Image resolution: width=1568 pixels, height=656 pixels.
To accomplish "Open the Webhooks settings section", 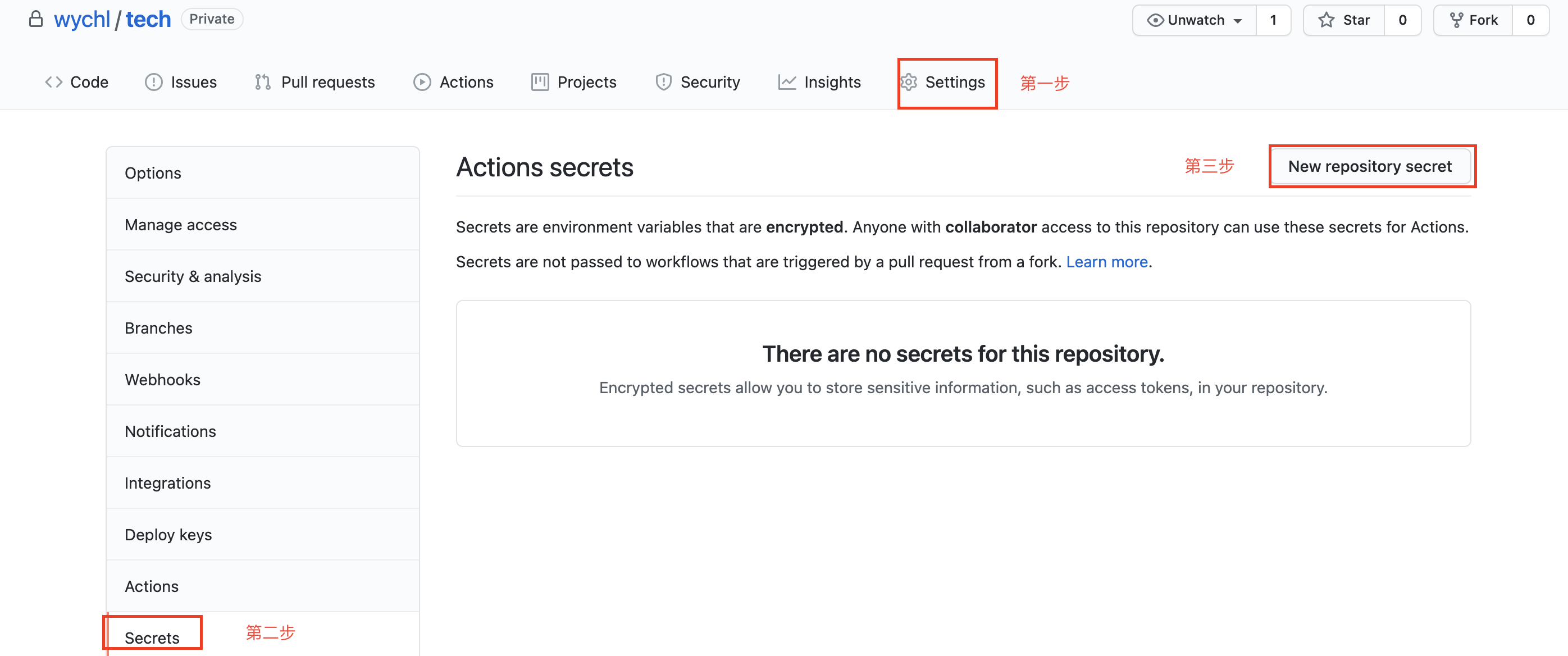I will [162, 379].
